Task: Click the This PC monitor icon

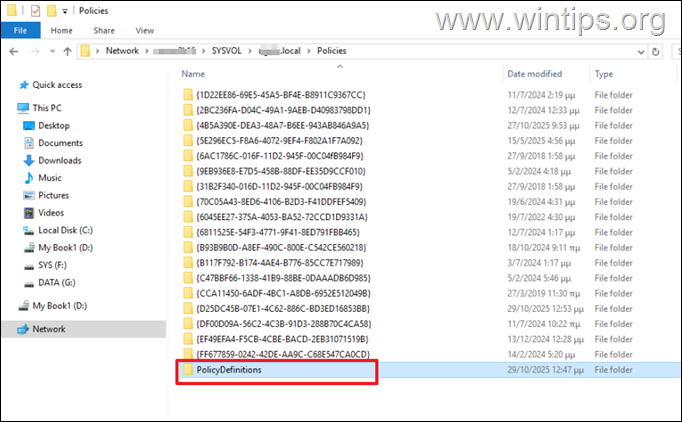Action: 23,108
